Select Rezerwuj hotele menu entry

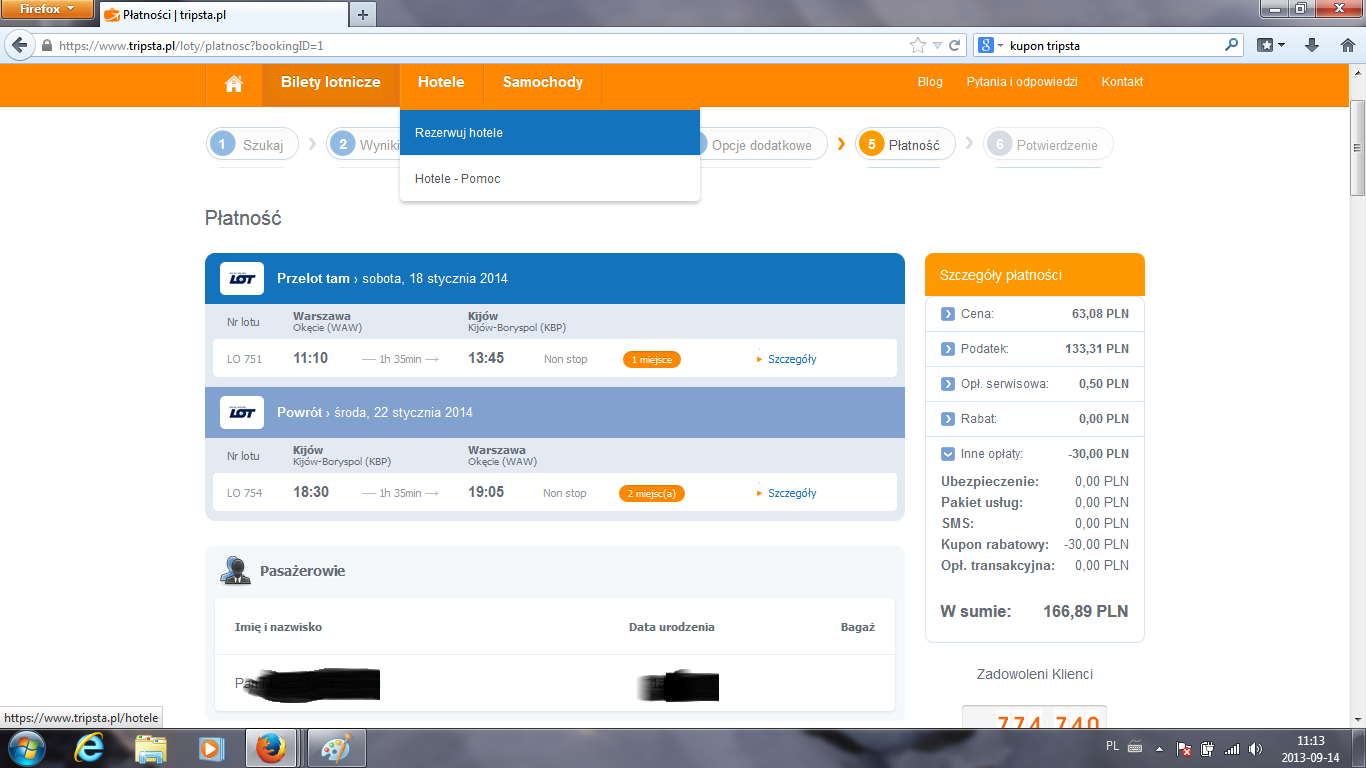tap(550, 133)
